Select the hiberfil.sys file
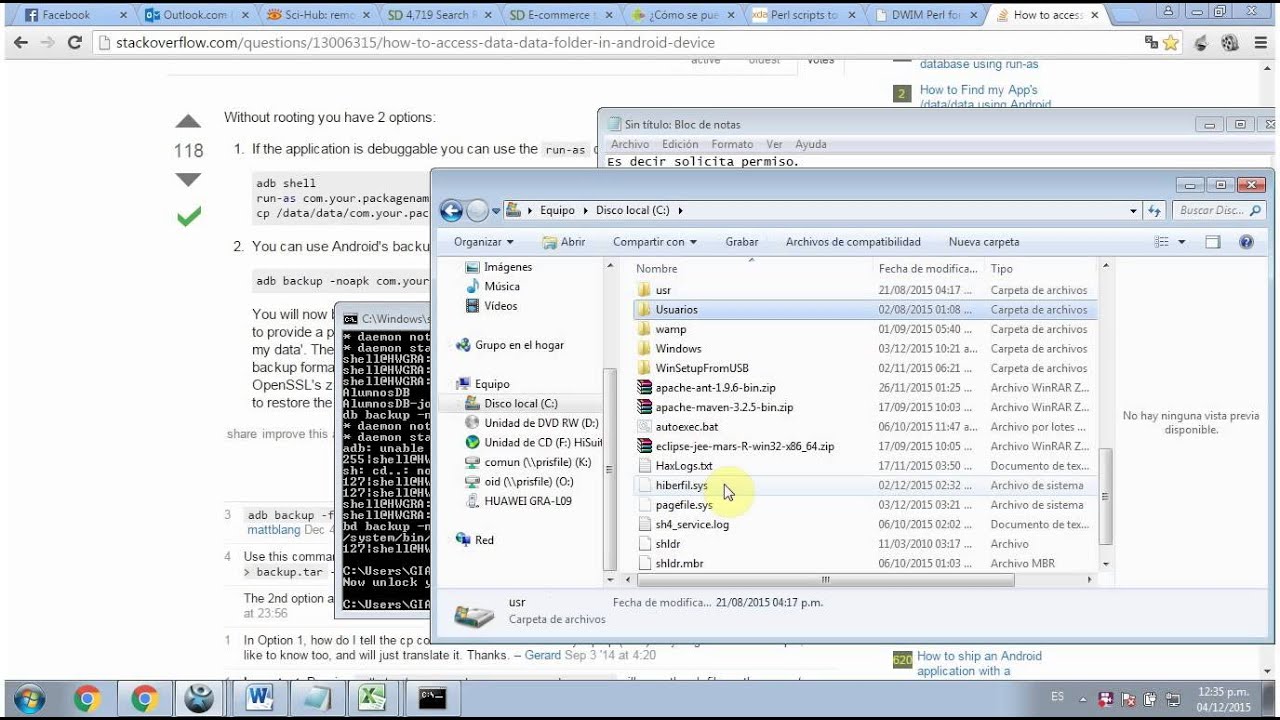This screenshot has width=1280, height=720. tap(866, 485)
